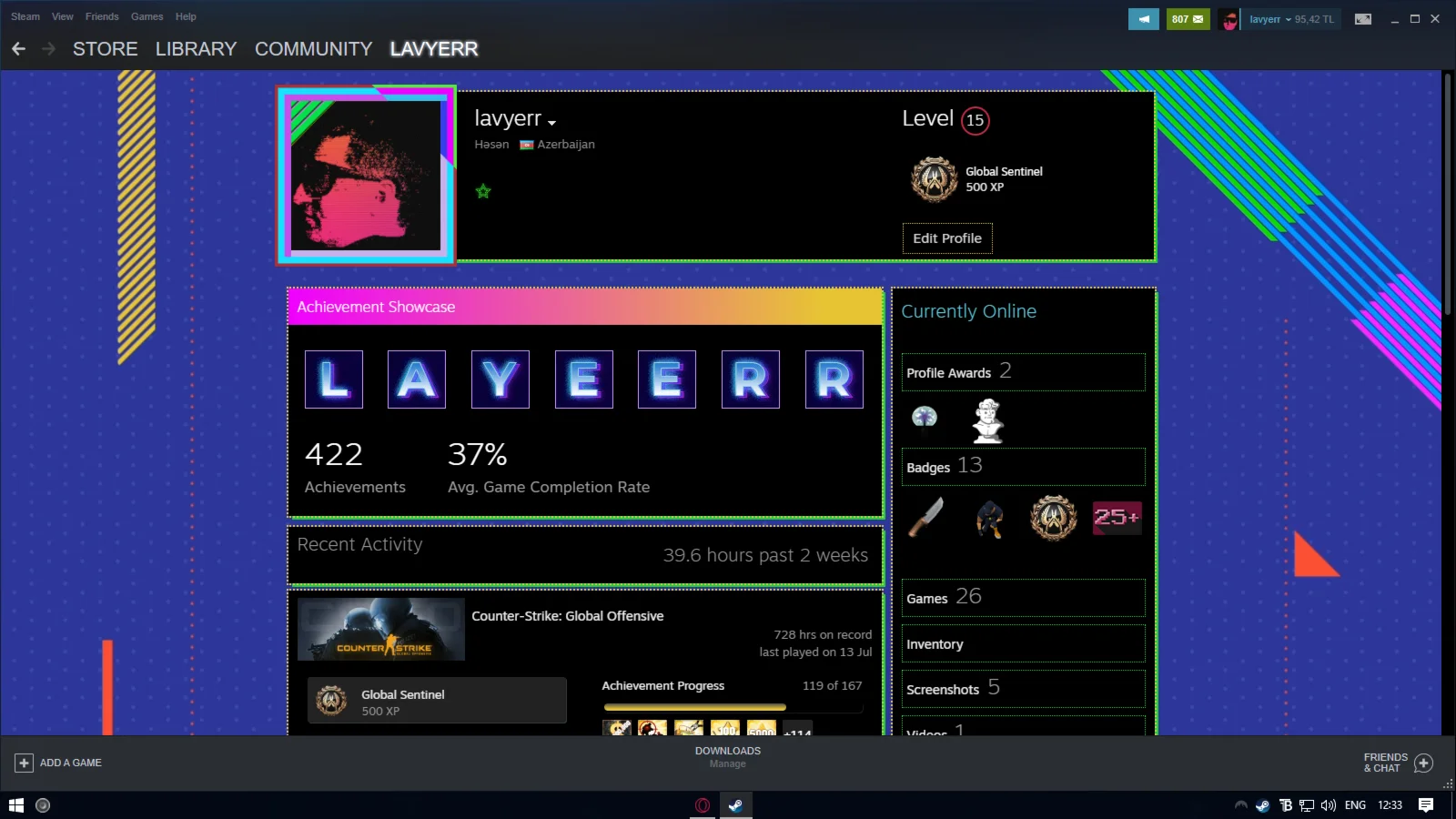1456x819 pixels.
Task: Click the '119 of 167' achievement count
Action: (832, 686)
